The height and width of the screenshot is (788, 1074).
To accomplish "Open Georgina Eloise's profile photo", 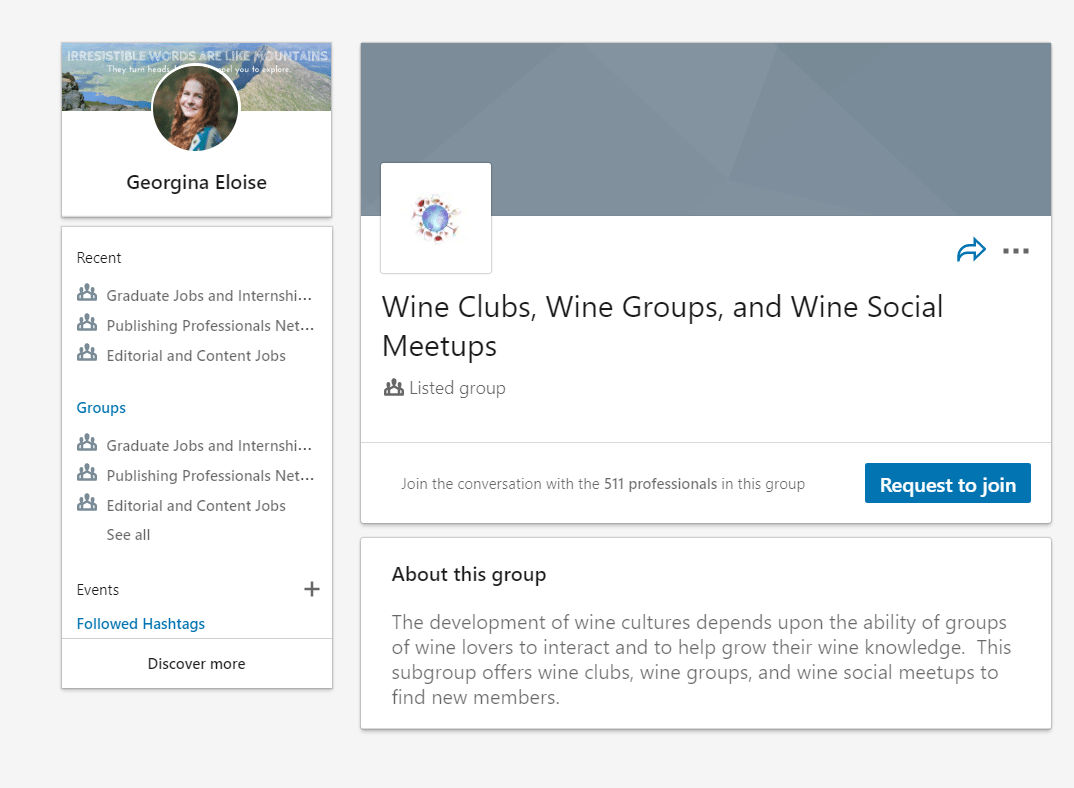I will (x=196, y=108).
